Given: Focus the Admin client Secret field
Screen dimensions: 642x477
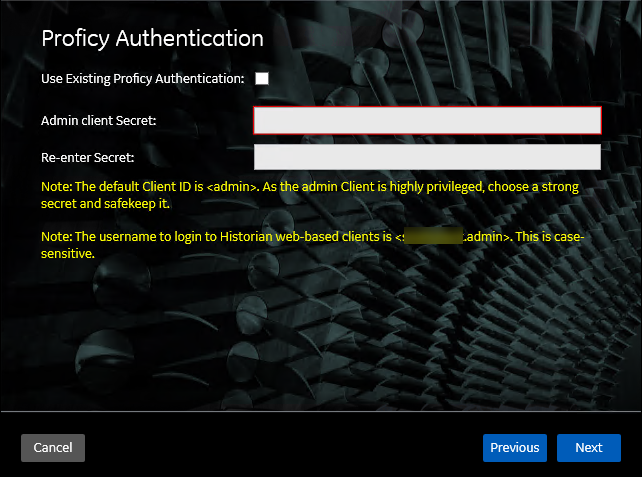Looking at the screenshot, I should click(427, 120).
